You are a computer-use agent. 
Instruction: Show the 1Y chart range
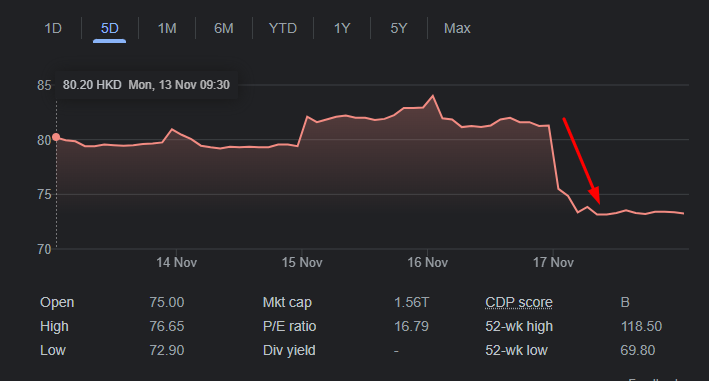[342, 28]
